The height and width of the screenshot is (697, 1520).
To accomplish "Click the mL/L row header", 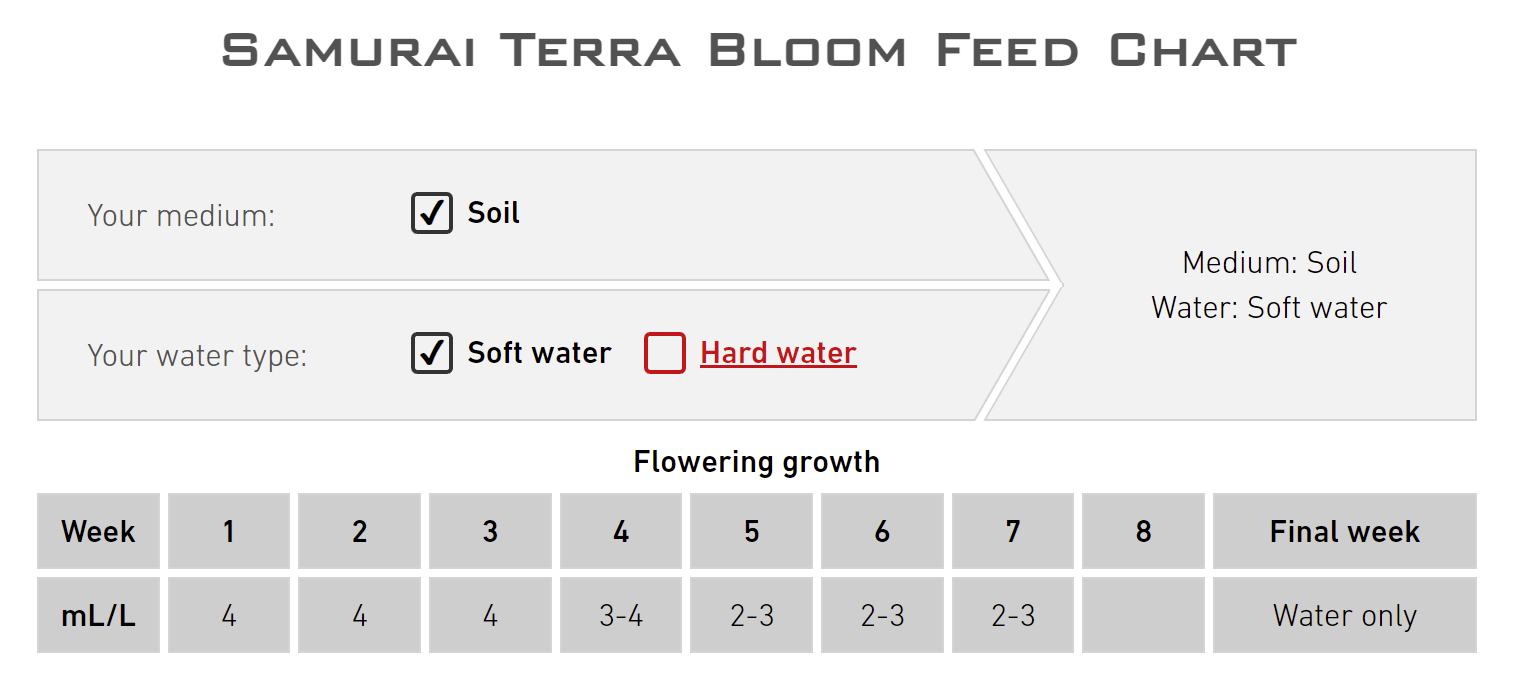I will 98,615.
